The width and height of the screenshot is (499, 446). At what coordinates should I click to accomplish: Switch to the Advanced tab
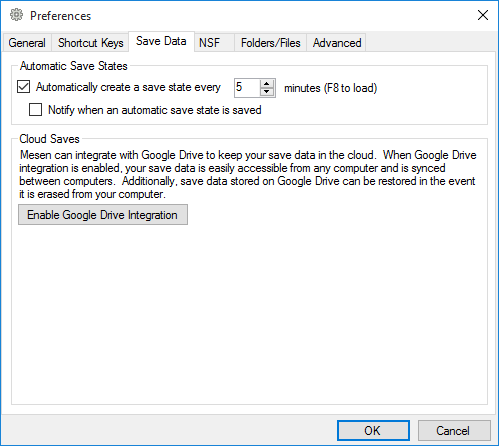(x=337, y=43)
